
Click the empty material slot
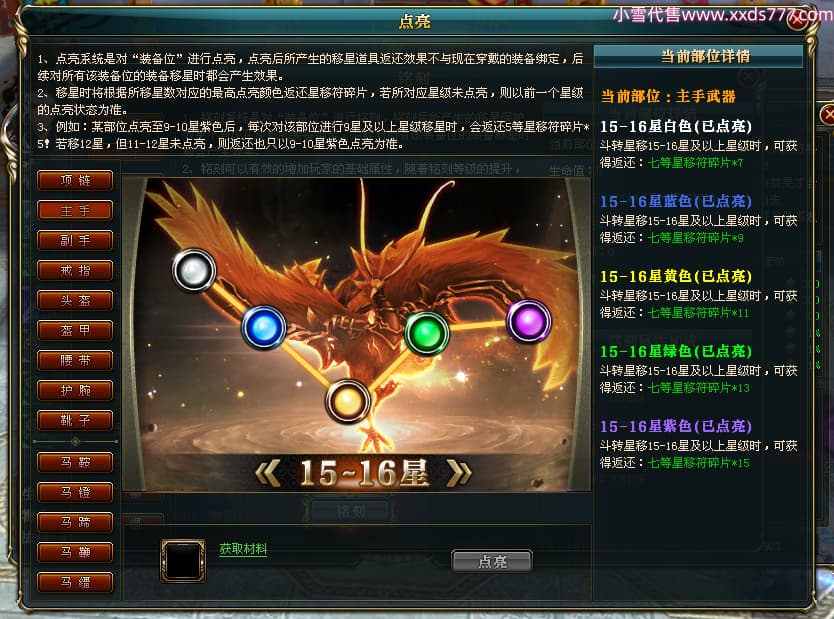[183, 561]
